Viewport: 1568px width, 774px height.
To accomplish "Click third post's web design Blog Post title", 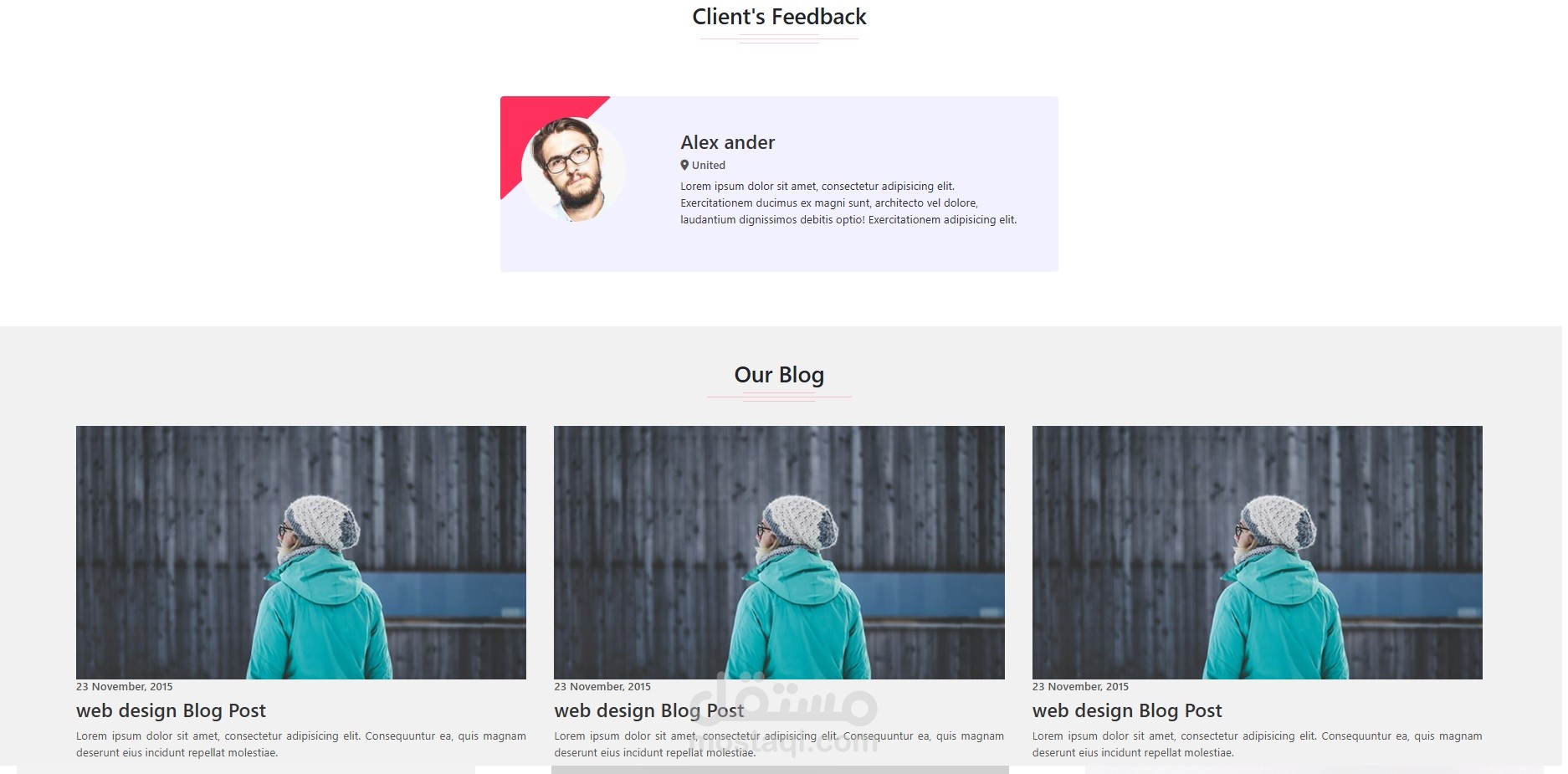I will click(1127, 710).
